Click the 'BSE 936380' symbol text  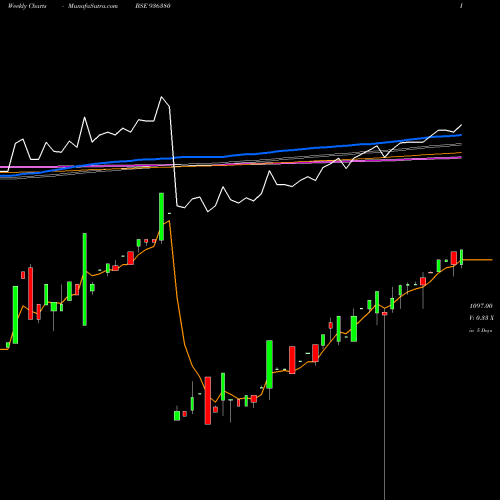pyautogui.click(x=153, y=6)
